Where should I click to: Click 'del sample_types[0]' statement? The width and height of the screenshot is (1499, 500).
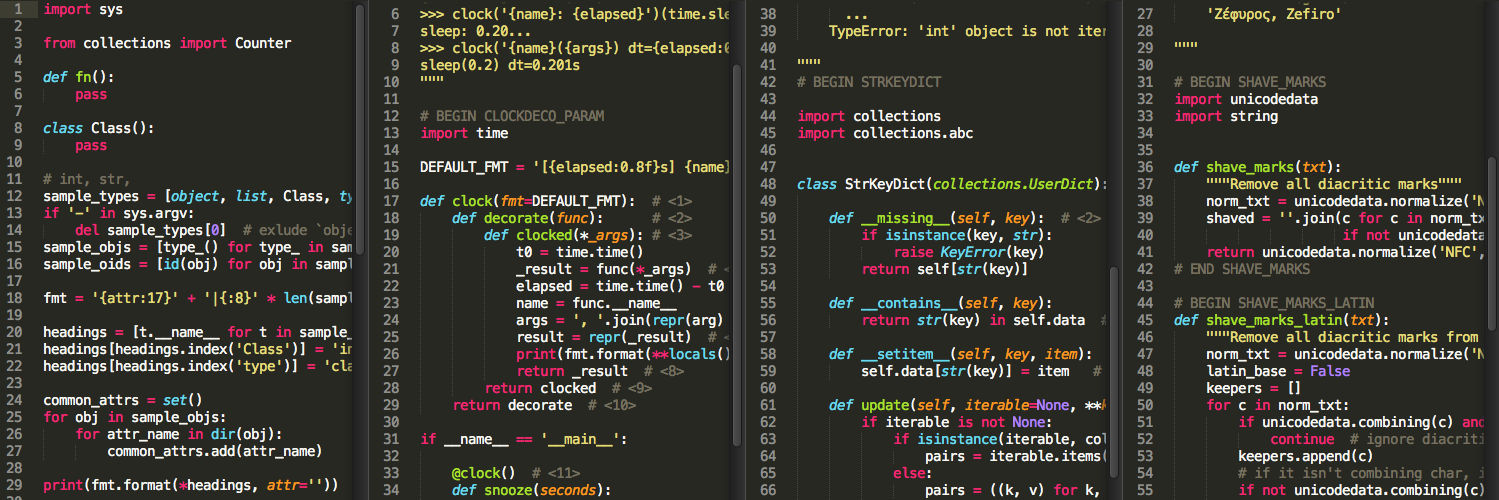click(x=151, y=231)
